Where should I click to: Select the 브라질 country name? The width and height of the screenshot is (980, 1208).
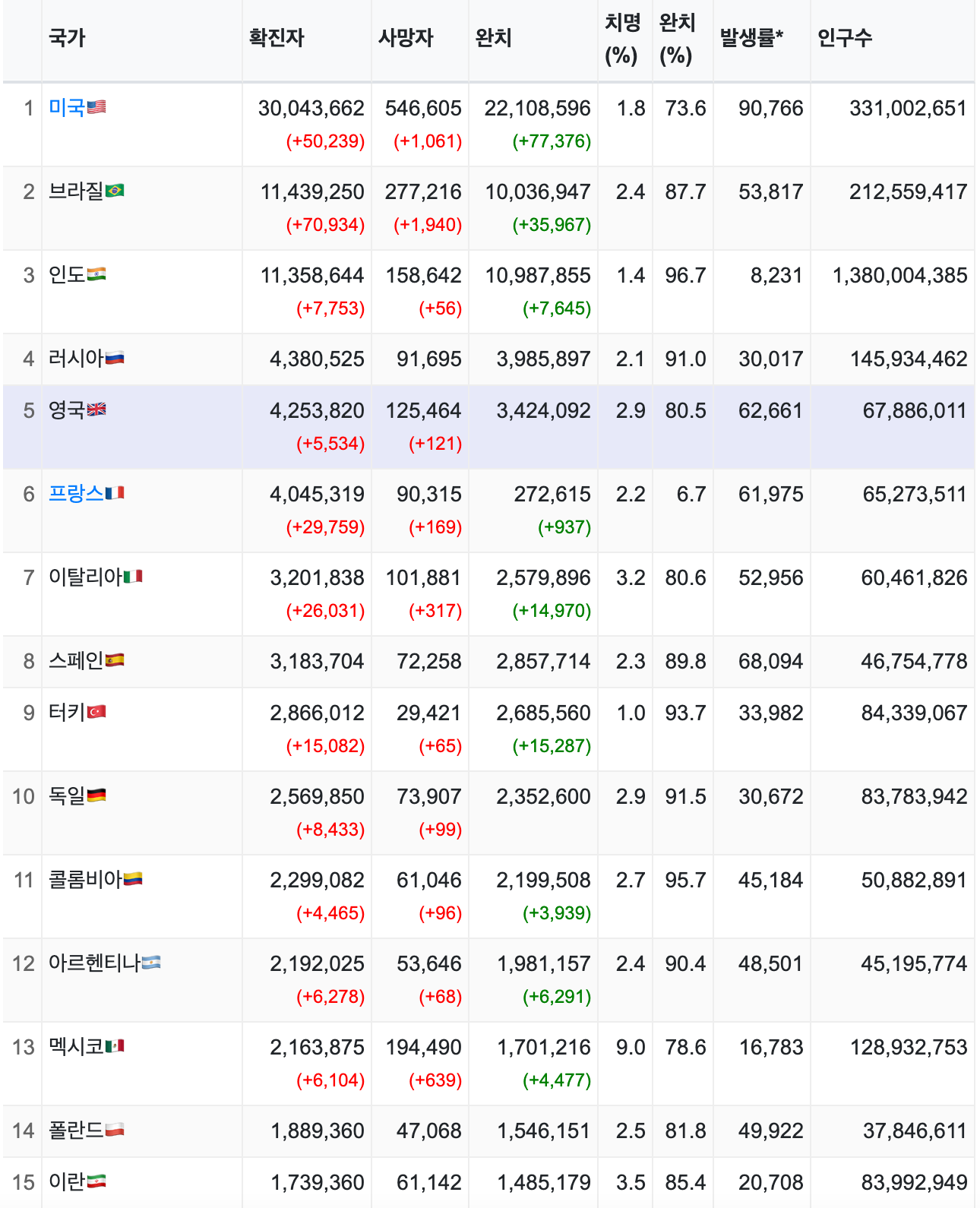(x=76, y=191)
